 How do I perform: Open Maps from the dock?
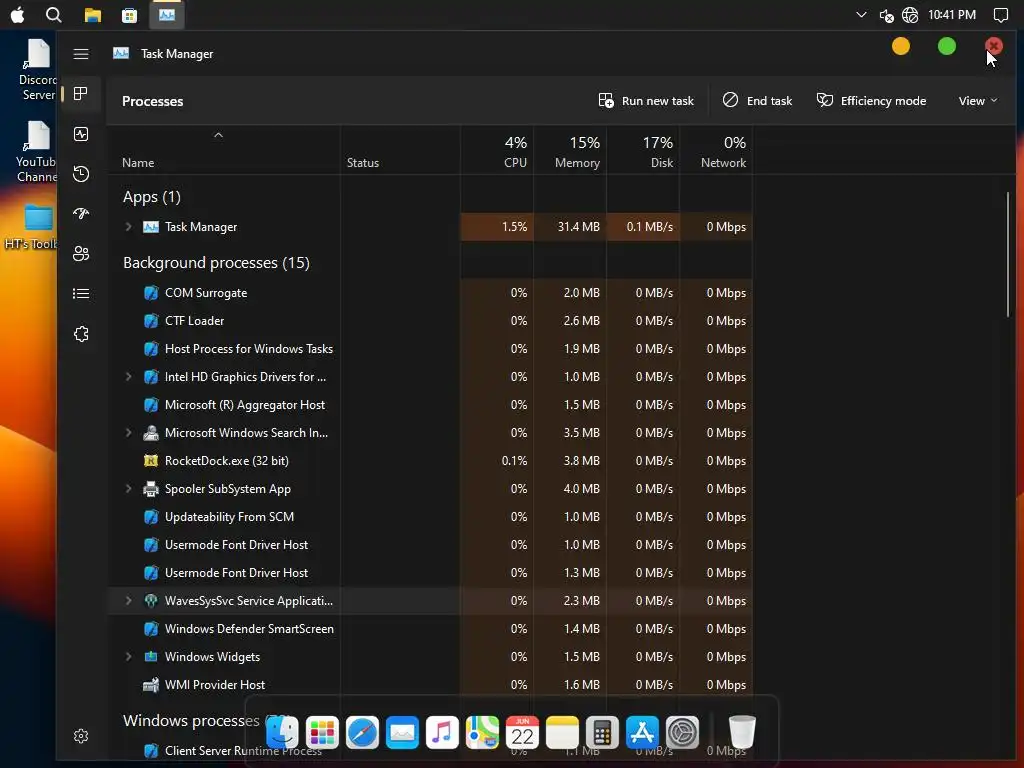[x=483, y=732]
